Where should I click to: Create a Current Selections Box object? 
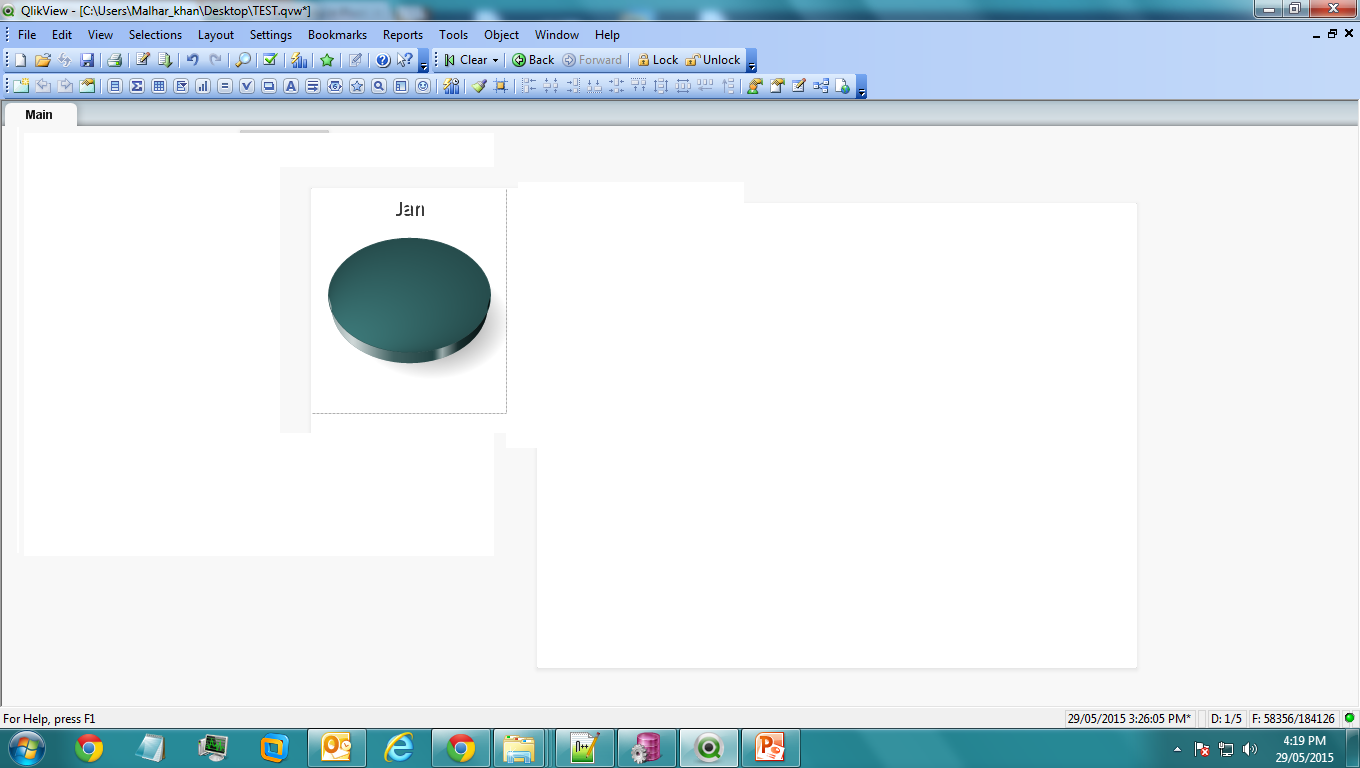[247, 86]
